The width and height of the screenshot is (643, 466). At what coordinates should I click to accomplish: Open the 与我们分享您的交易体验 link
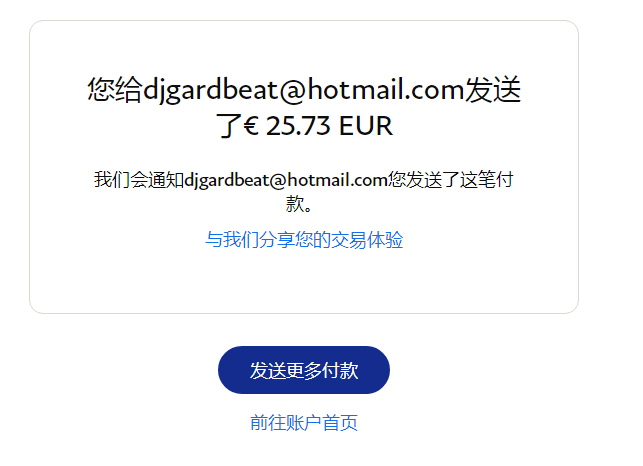pos(304,240)
